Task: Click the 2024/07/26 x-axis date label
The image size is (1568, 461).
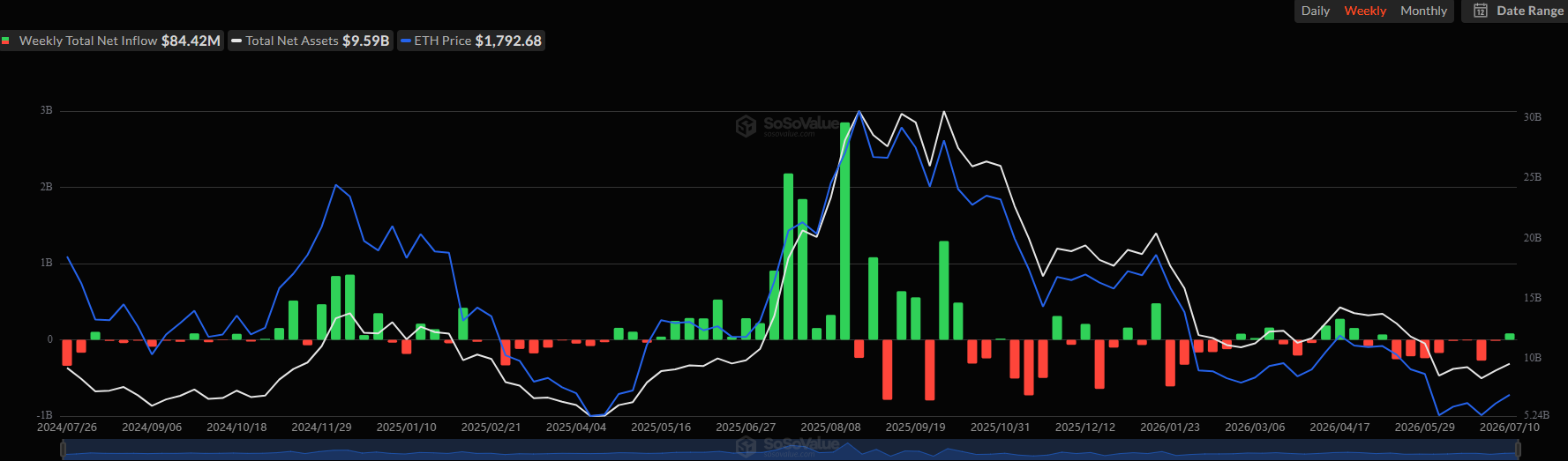Action: click(x=67, y=427)
